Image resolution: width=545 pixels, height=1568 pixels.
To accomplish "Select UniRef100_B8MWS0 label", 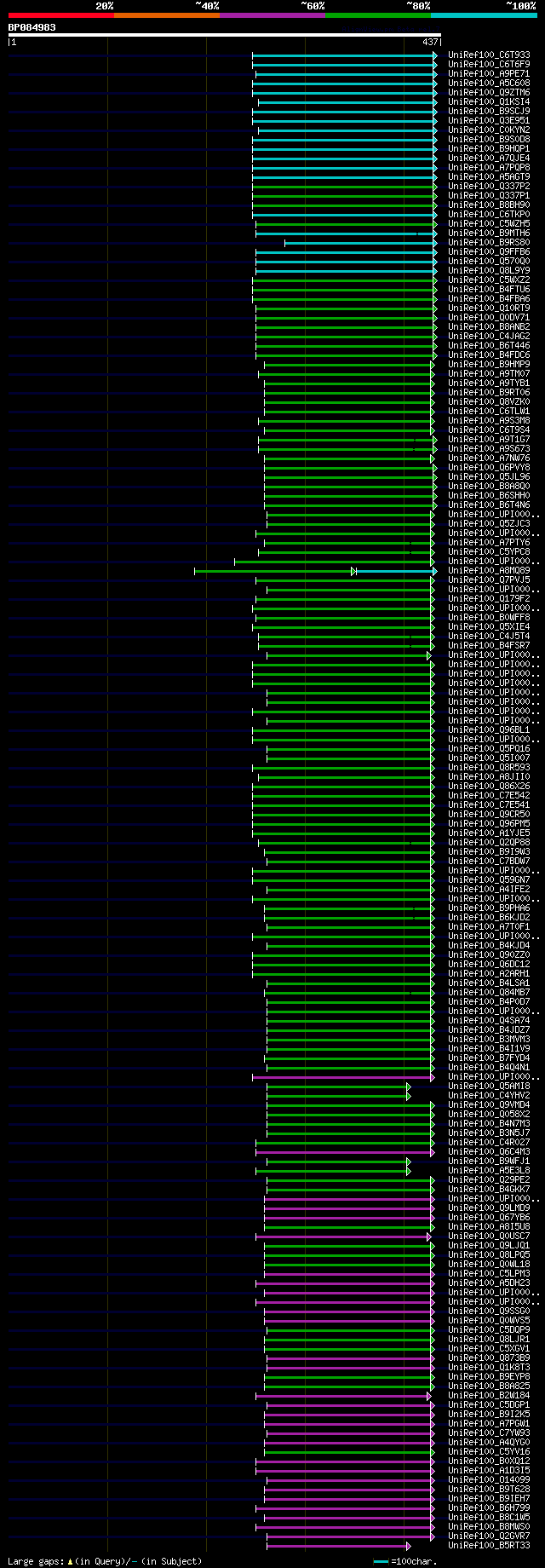I will pos(489,1527).
